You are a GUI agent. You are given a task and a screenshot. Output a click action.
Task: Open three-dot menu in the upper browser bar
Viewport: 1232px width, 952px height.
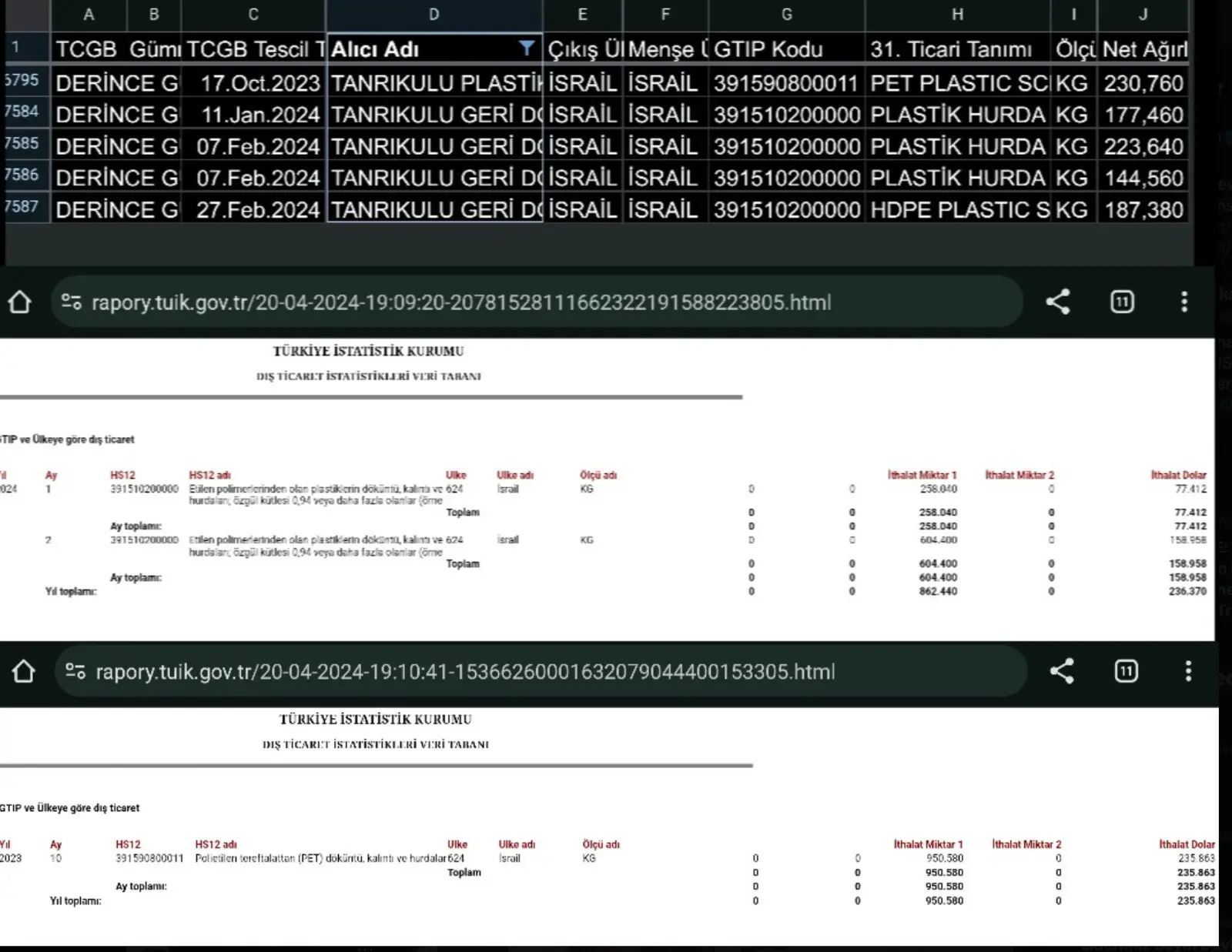[x=1184, y=302]
